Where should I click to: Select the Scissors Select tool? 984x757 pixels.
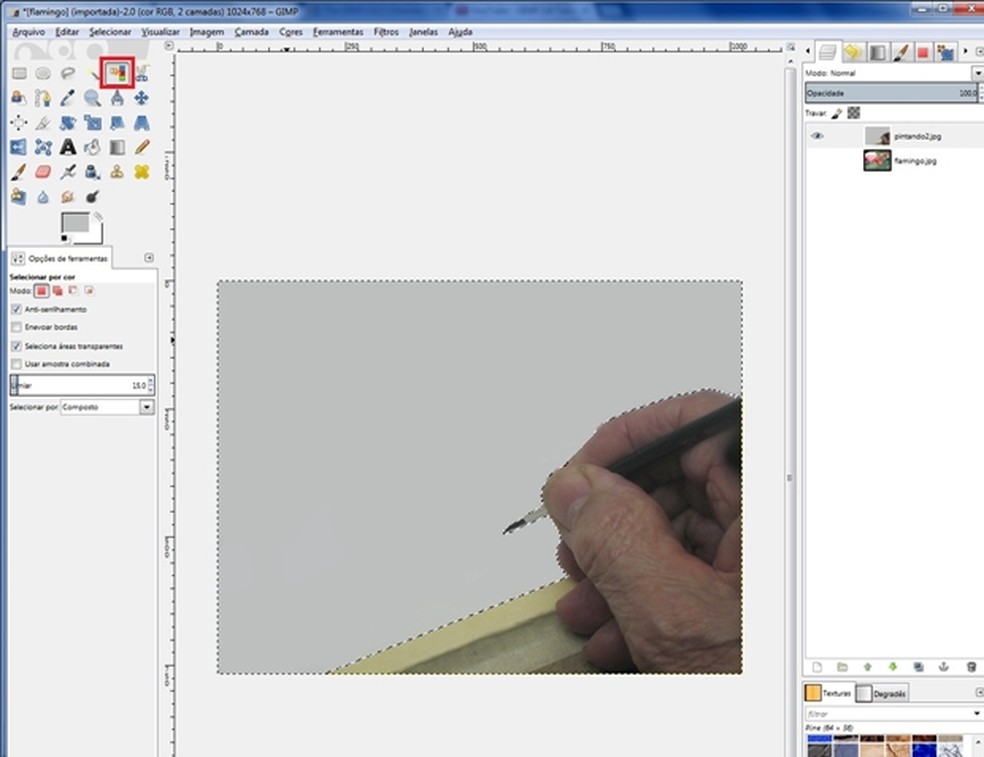point(142,73)
